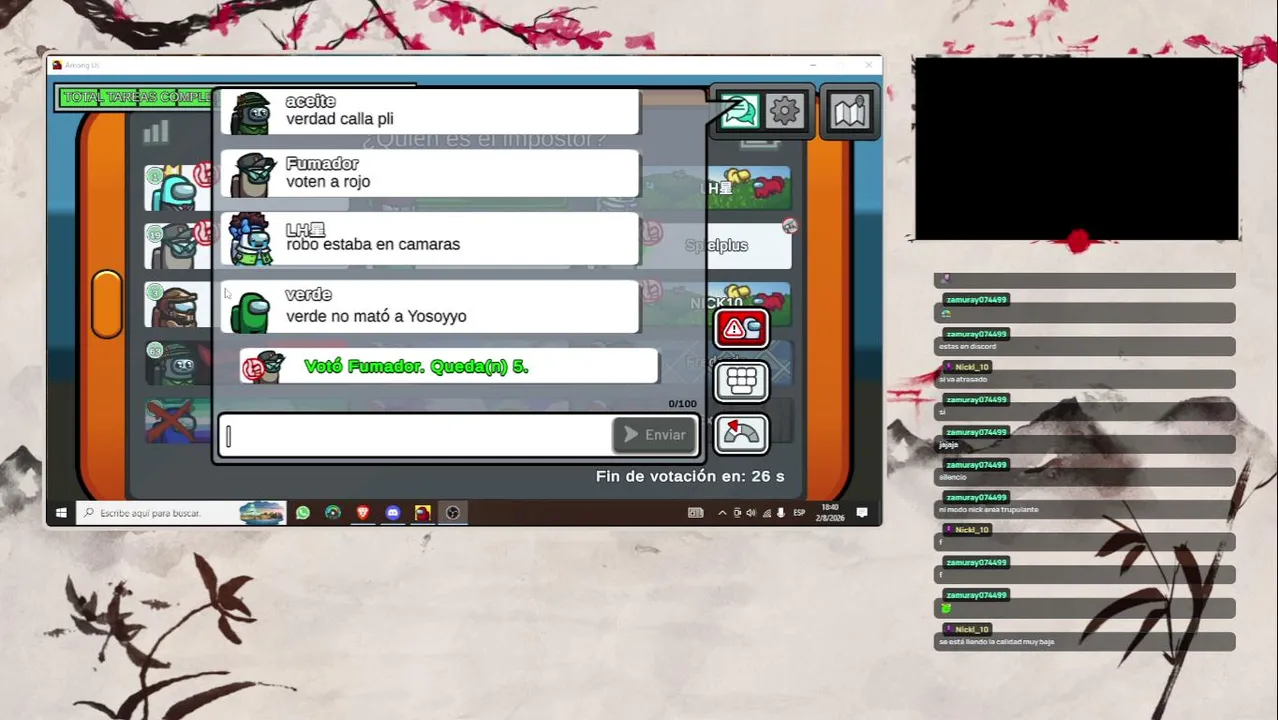This screenshot has width=1278, height=720.
Task: Open the game settings gear
Action: coord(785,111)
